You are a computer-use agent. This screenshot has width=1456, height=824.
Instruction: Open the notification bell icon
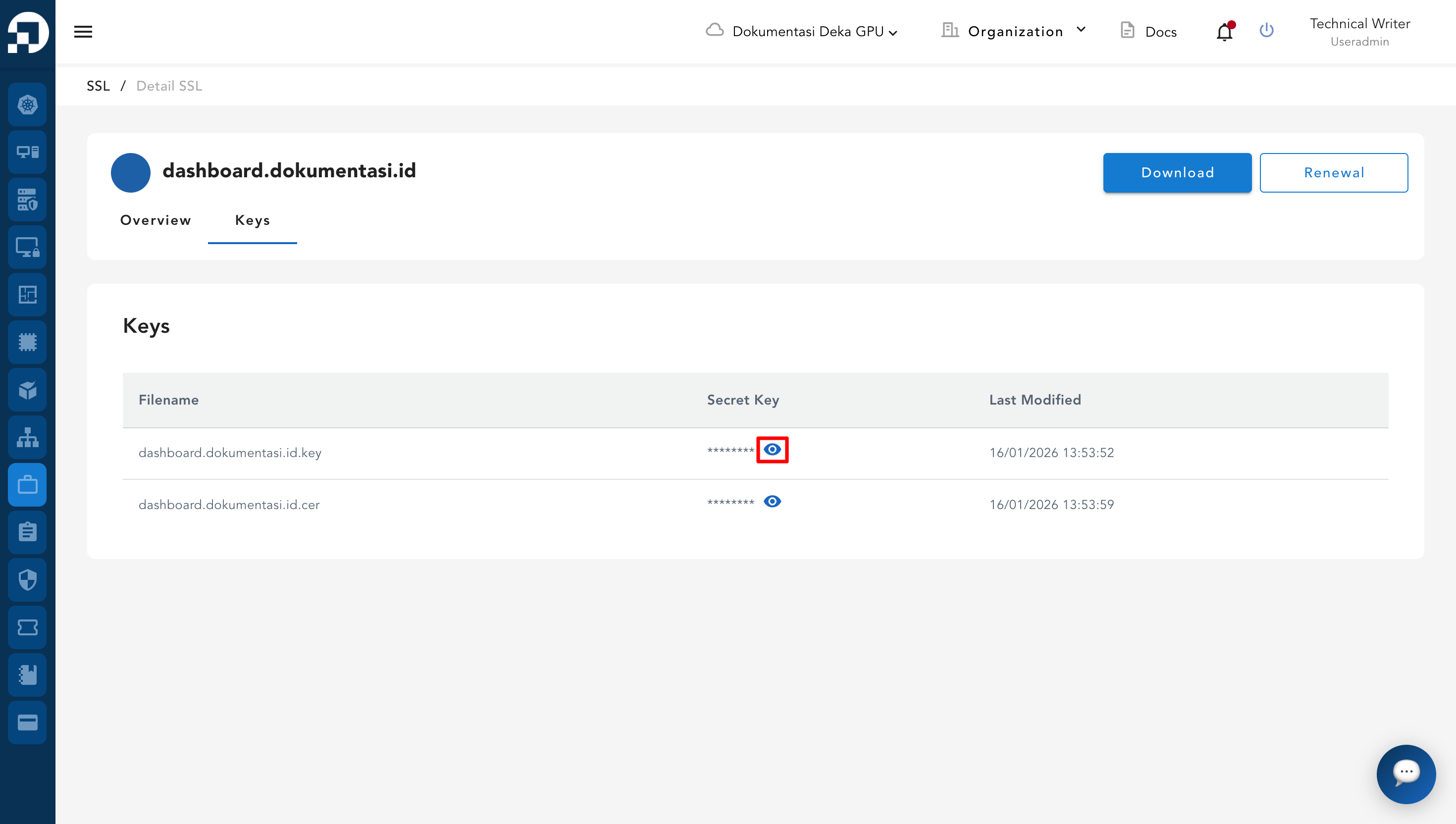coord(1225,32)
